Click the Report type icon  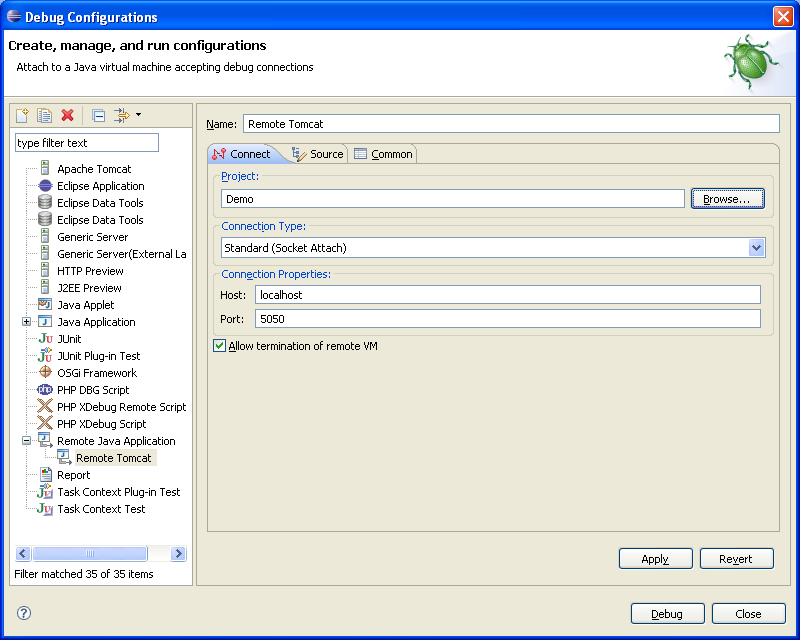click(x=45, y=474)
